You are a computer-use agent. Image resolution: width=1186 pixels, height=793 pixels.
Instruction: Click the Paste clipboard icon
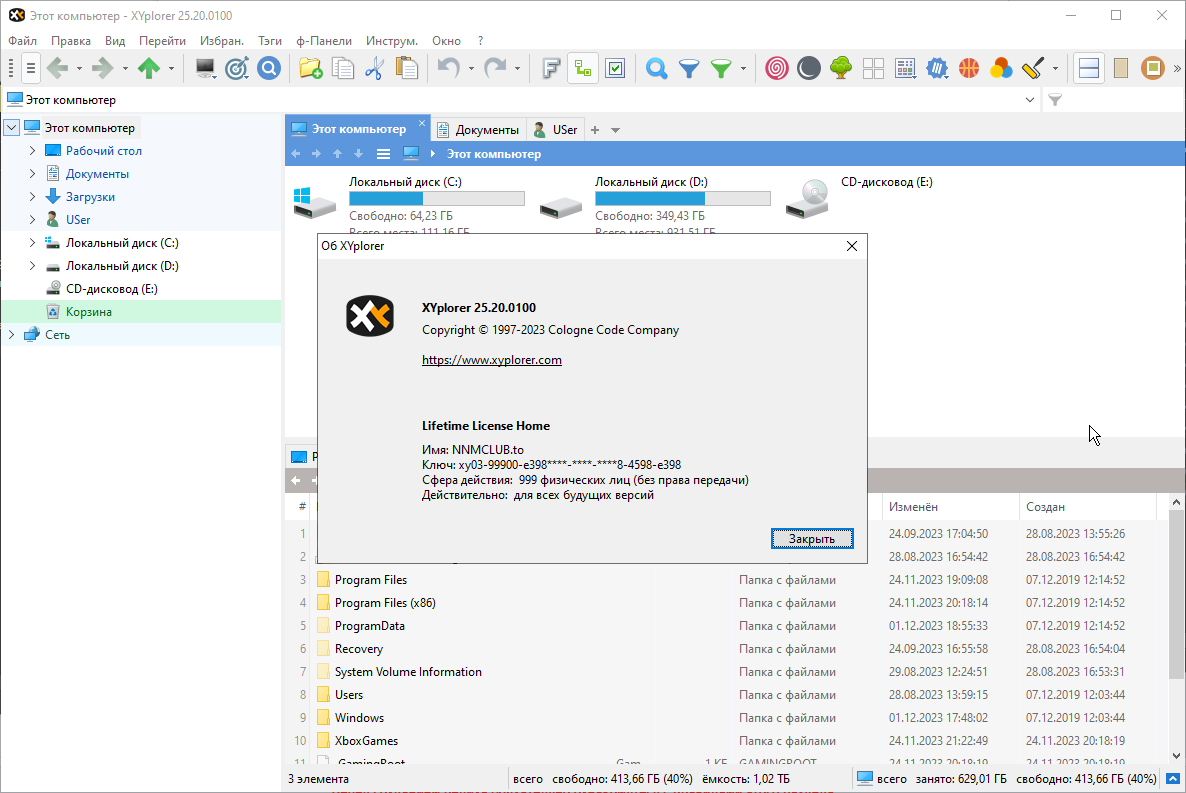point(407,68)
